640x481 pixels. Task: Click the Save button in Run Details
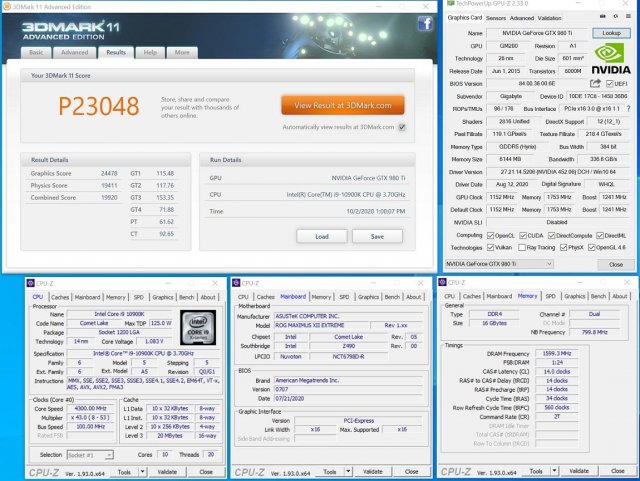[377, 236]
